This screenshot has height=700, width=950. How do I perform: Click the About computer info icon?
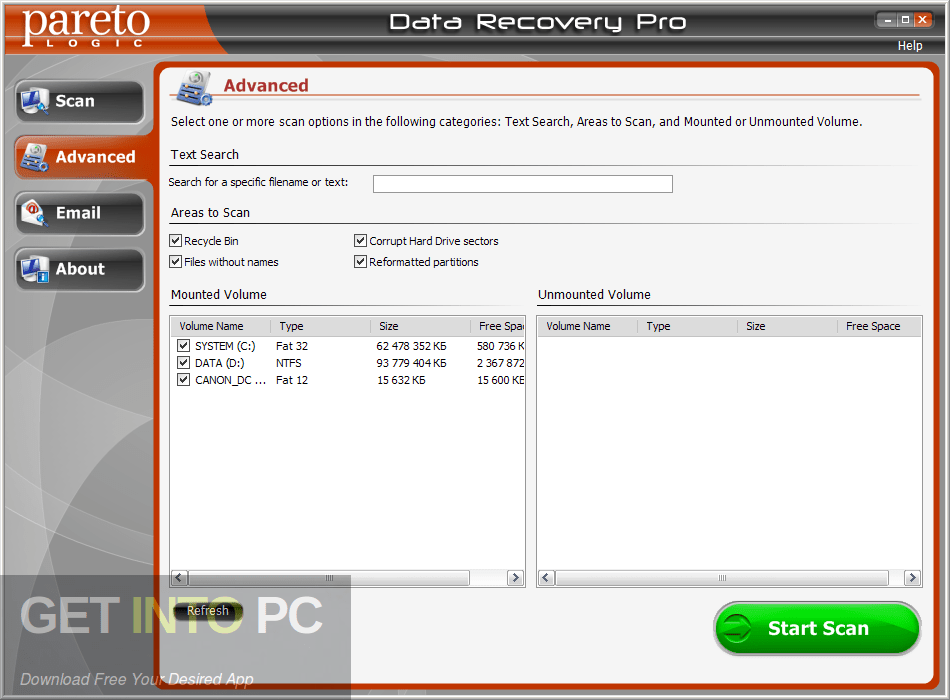tap(34, 269)
